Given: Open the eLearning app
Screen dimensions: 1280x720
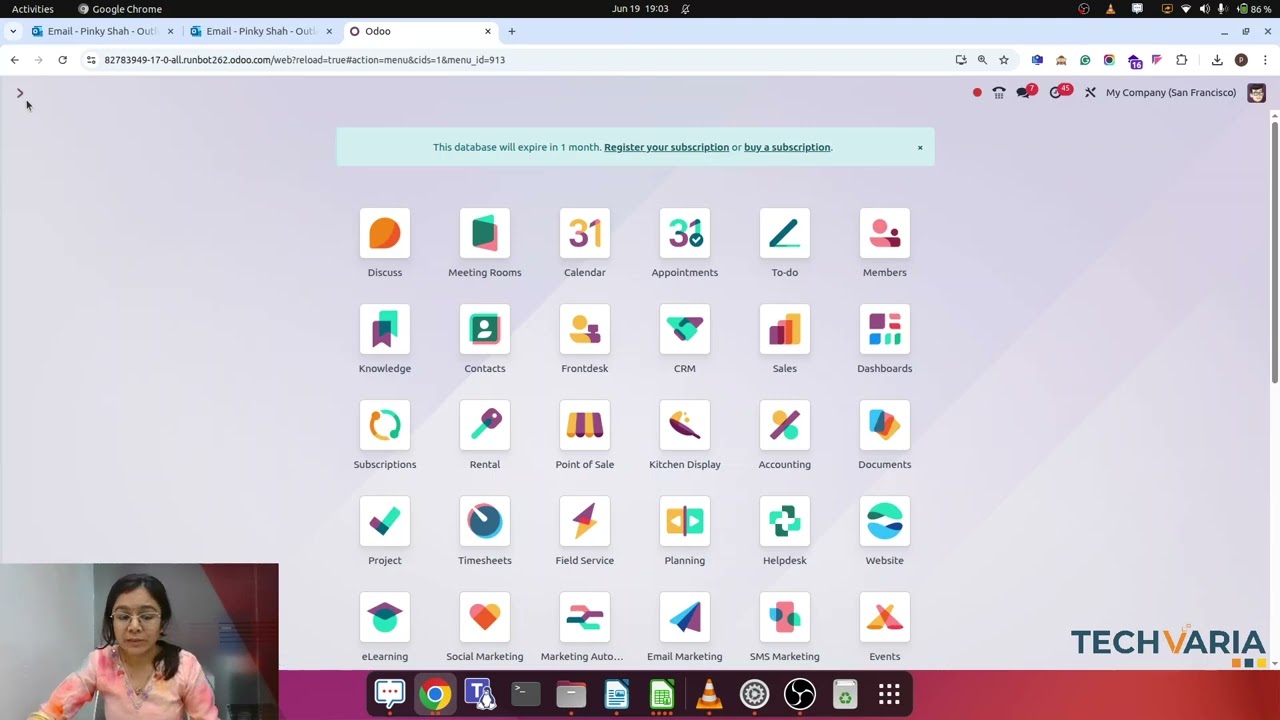Looking at the screenshot, I should [385, 618].
